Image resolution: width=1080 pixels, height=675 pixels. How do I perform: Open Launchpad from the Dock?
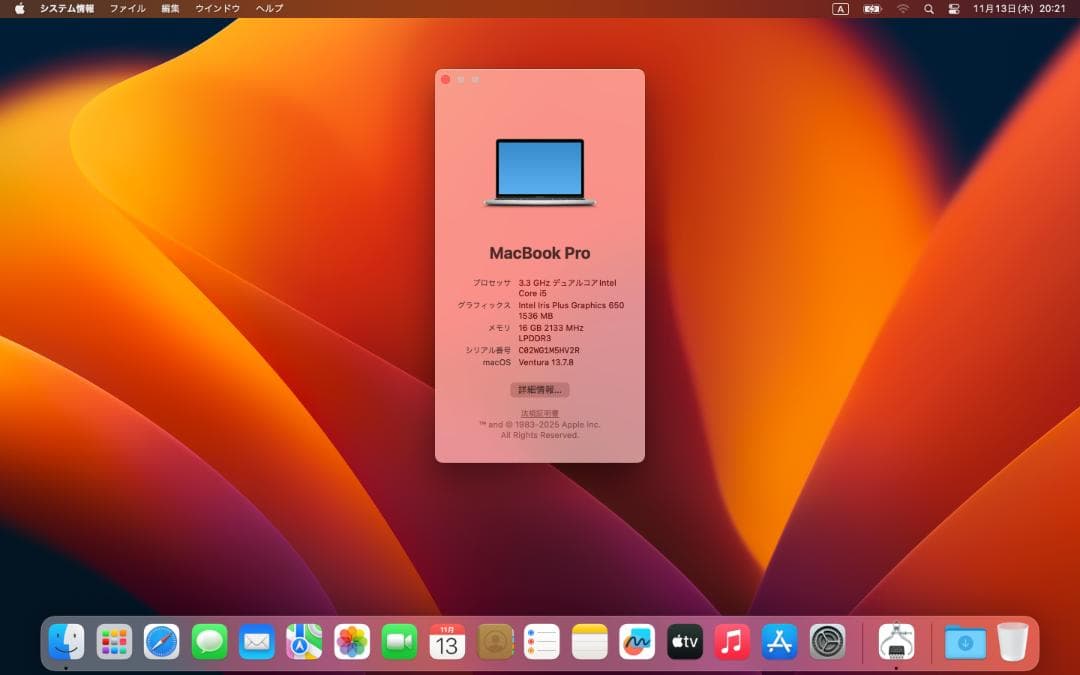pos(114,642)
